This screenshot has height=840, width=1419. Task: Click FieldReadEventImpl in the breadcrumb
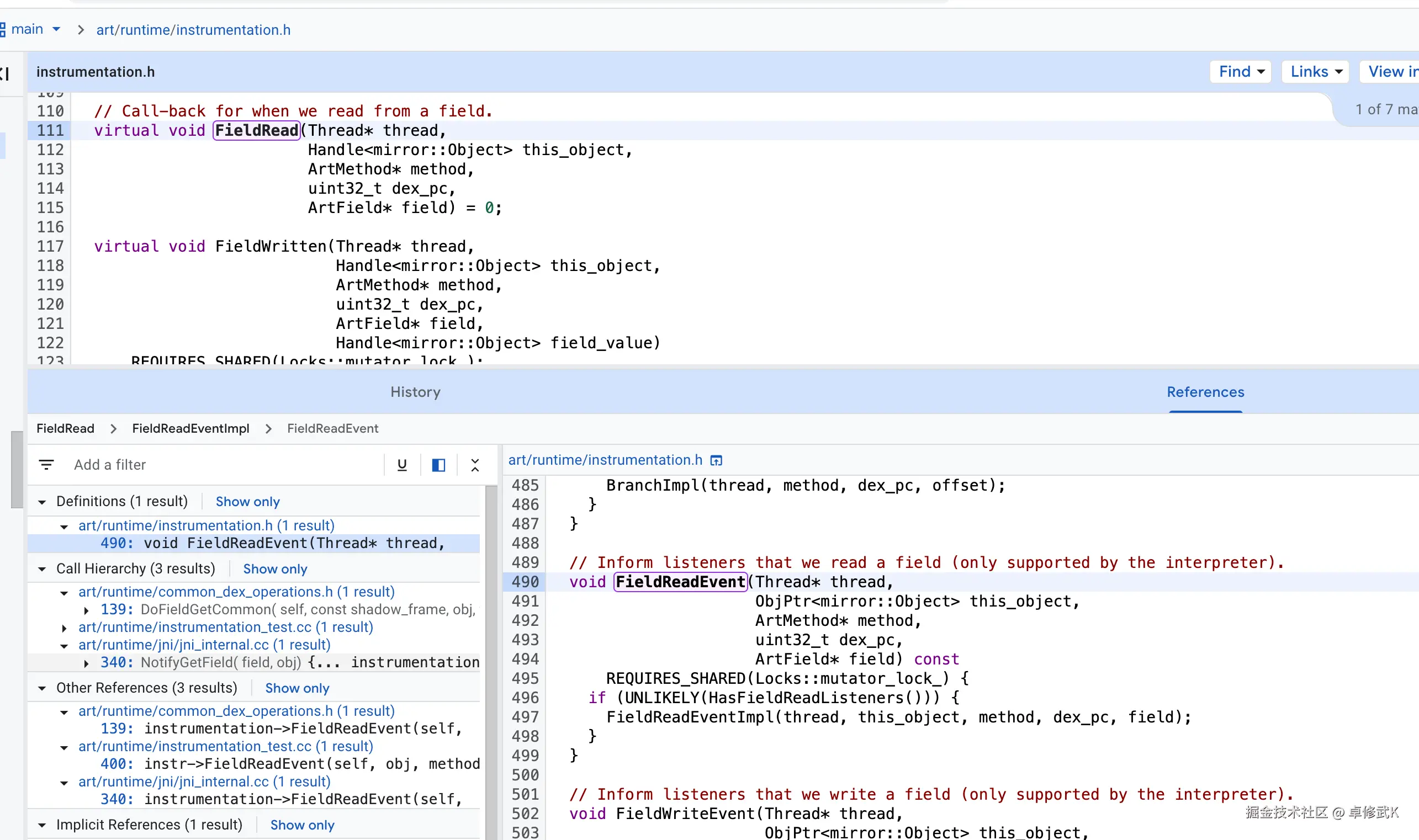[x=190, y=428]
